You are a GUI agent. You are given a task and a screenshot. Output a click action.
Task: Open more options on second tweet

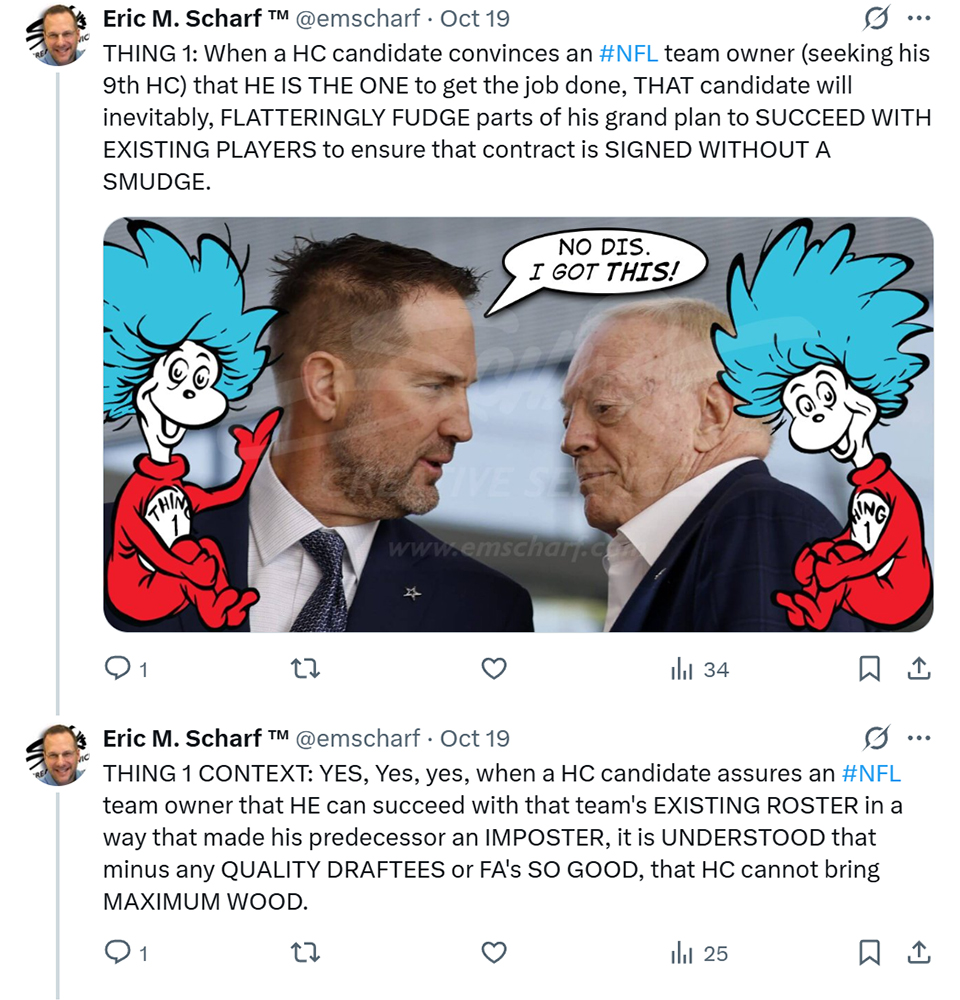pos(918,738)
